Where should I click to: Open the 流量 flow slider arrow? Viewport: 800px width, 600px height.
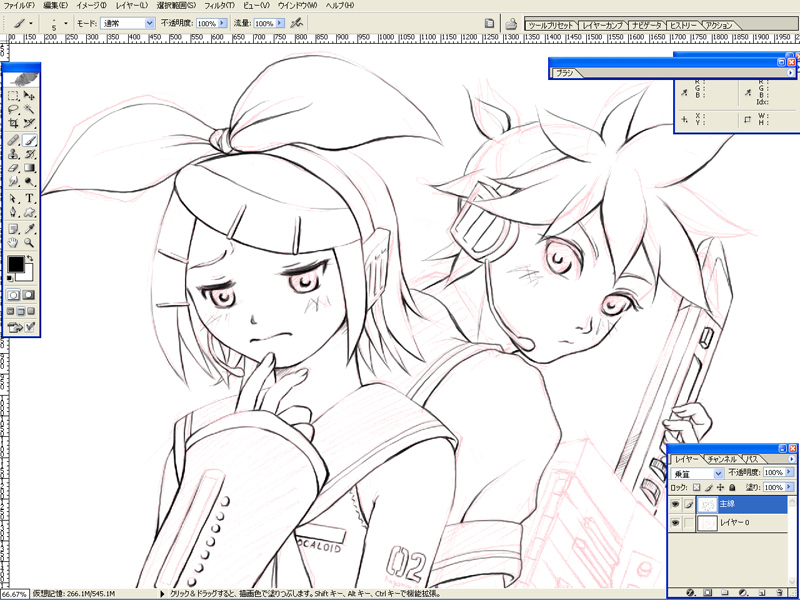pyautogui.click(x=280, y=23)
